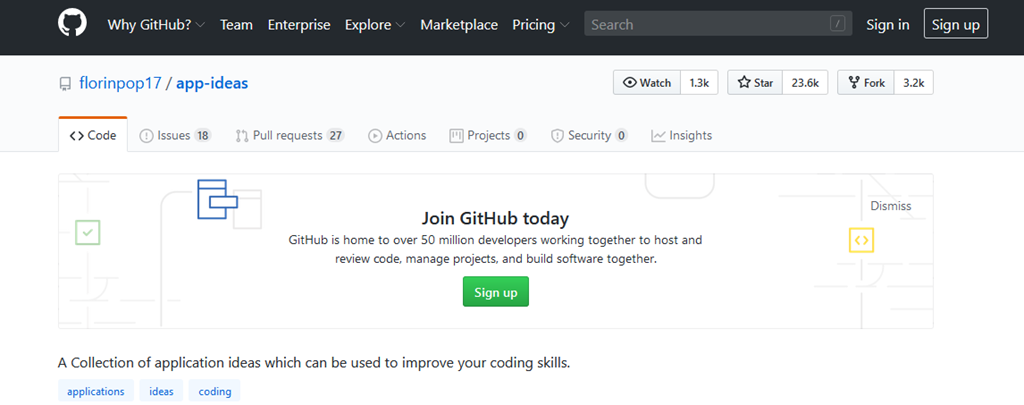Image resolution: width=1024 pixels, height=405 pixels.
Task: Open the app-ideas repository link
Action: (x=212, y=84)
